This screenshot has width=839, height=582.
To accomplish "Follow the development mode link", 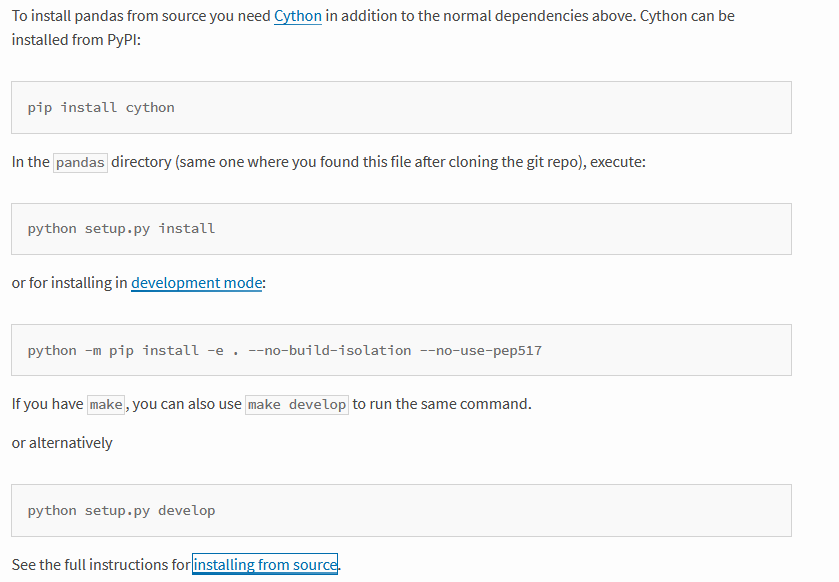I will coord(196,282).
